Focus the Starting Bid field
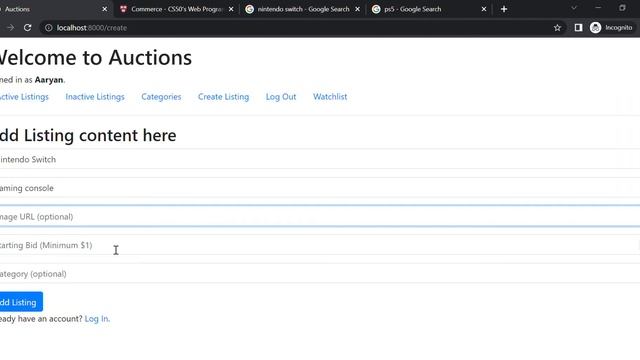The height and width of the screenshot is (360, 640). (320, 245)
